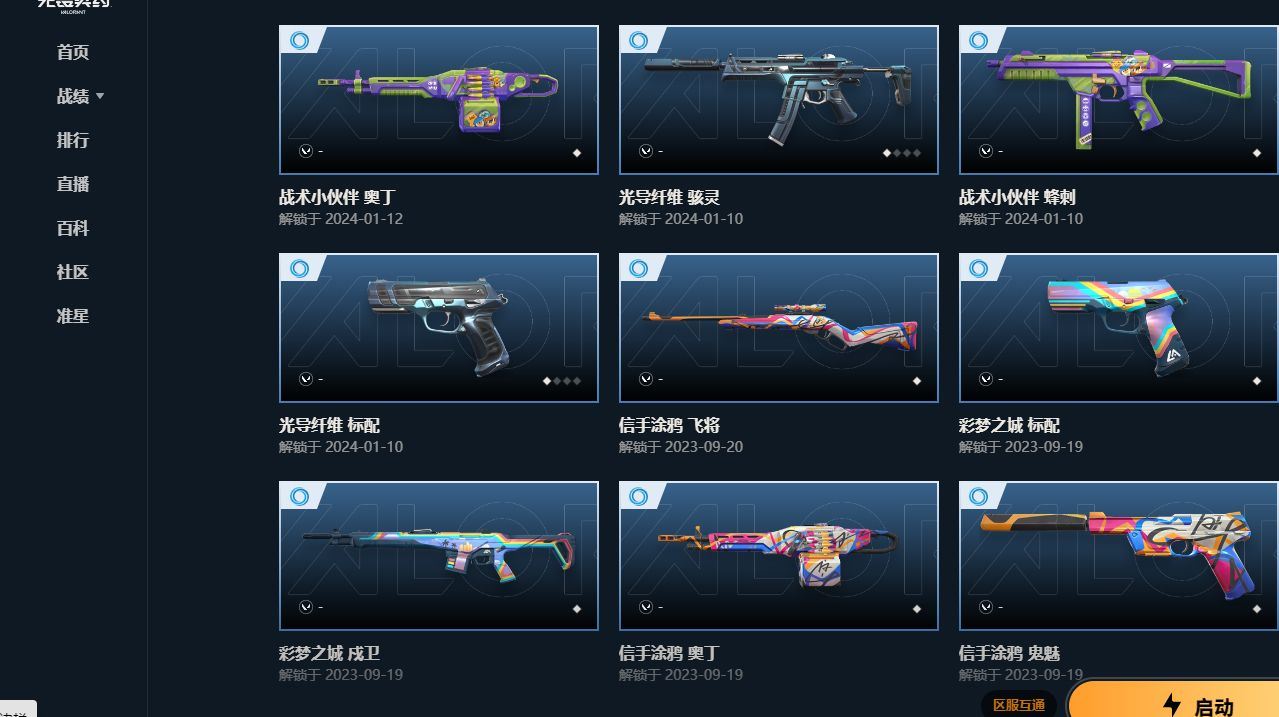The width and height of the screenshot is (1279, 717).
Task: Go to 首页 in the sidebar
Action: [73, 52]
